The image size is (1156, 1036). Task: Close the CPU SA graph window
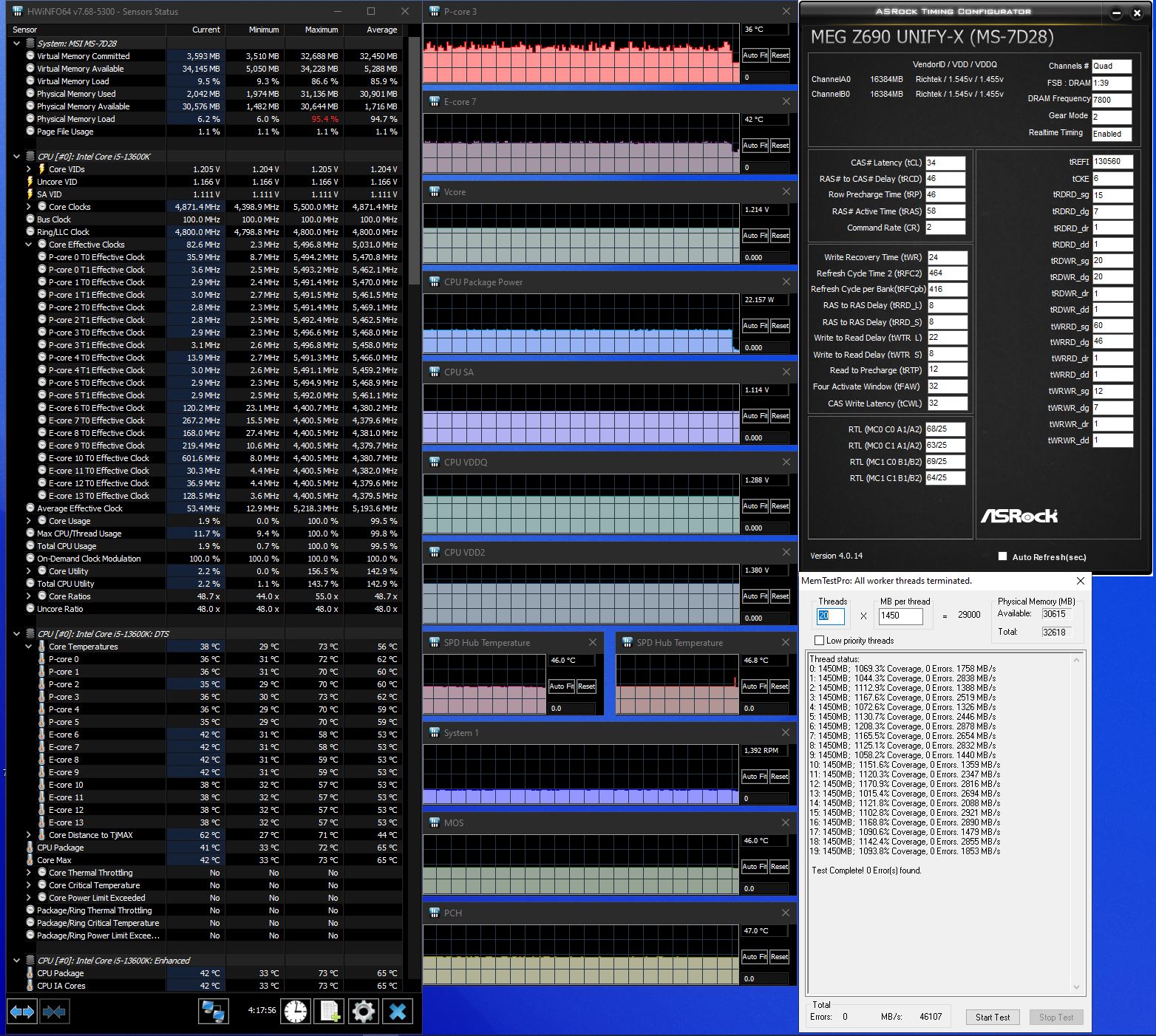786,372
